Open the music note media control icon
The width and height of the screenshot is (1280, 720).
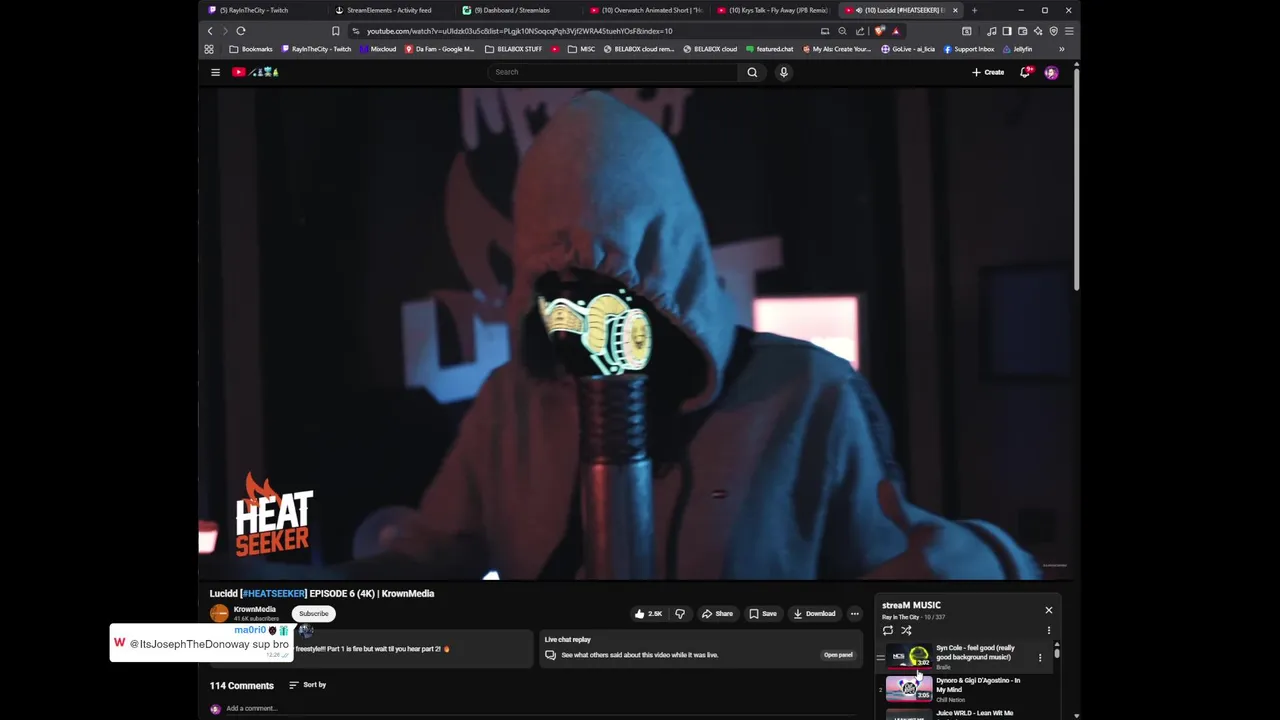991,31
